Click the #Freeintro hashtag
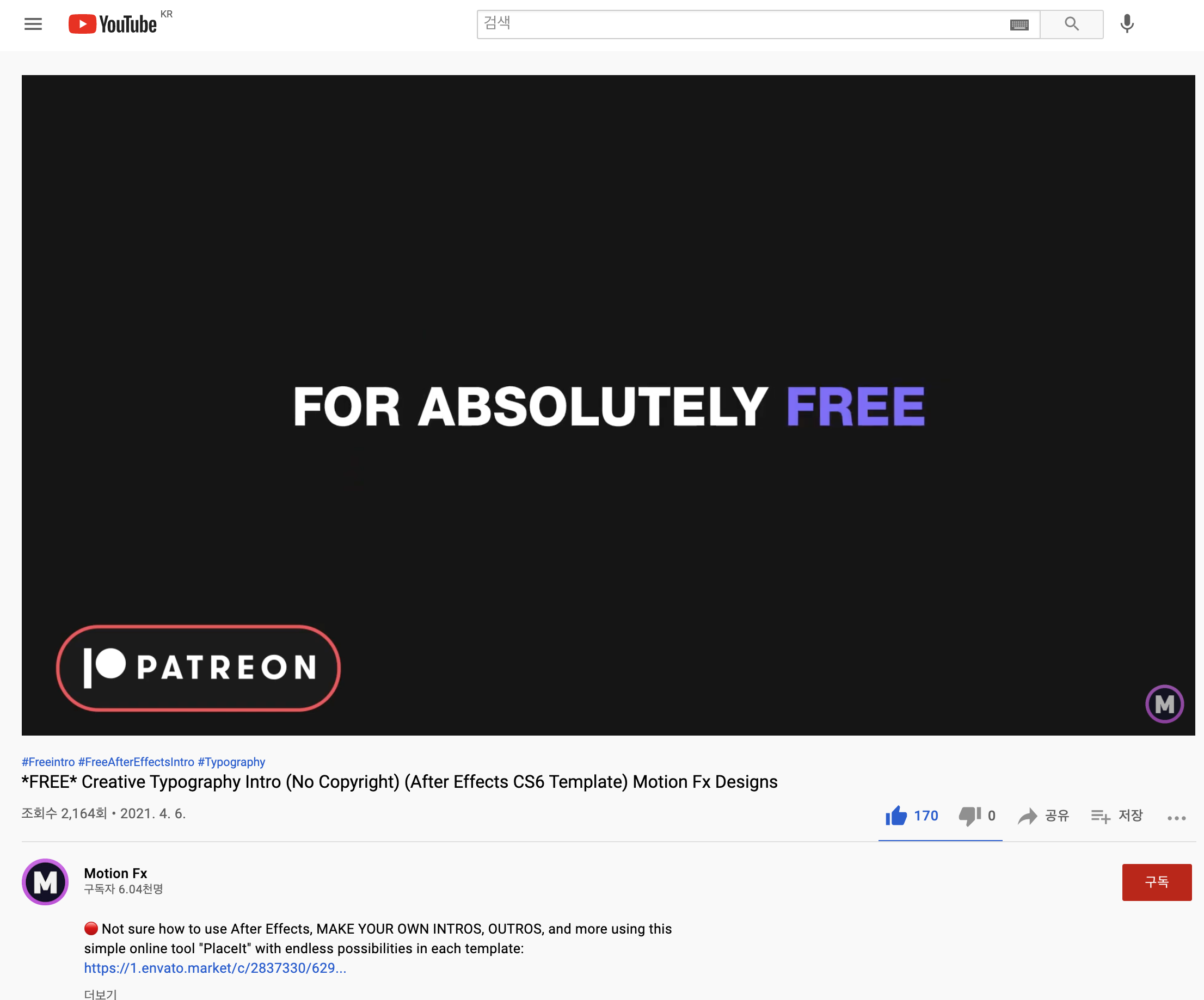 (x=48, y=762)
